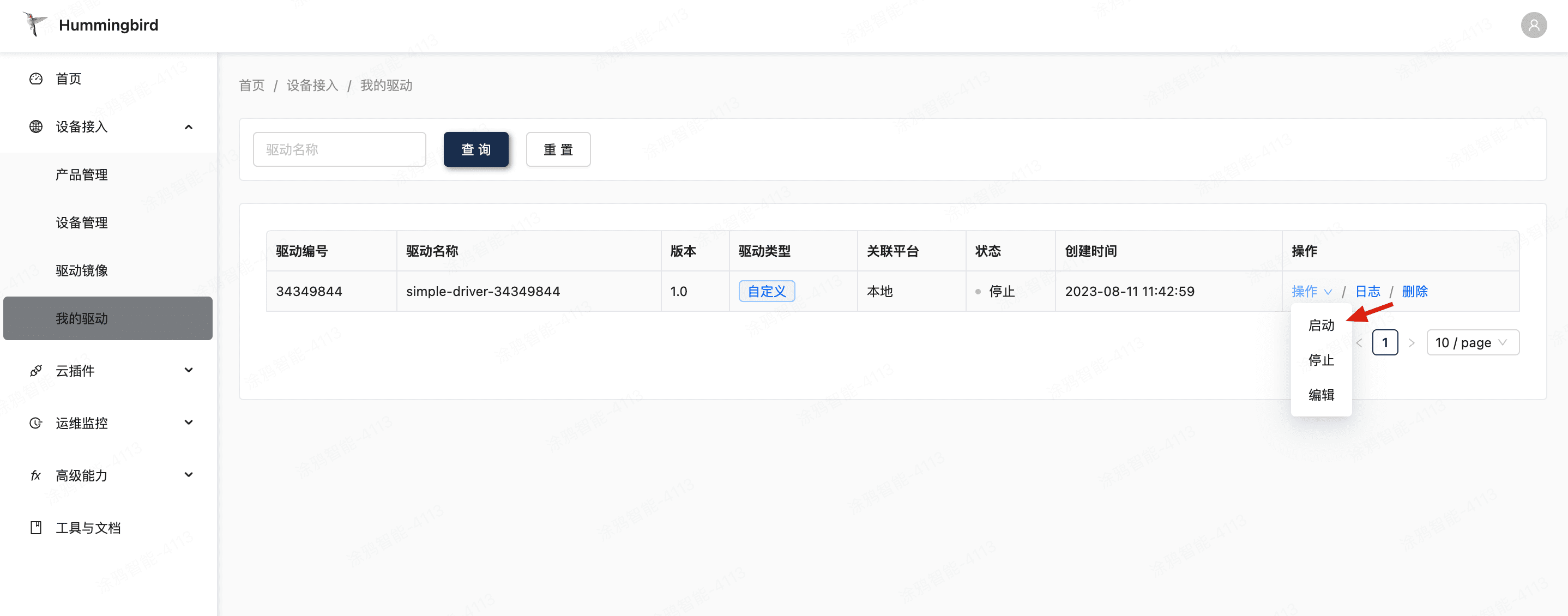Collapse the 设备接入 menu group
This screenshot has height=616, width=1568.
pos(188,126)
